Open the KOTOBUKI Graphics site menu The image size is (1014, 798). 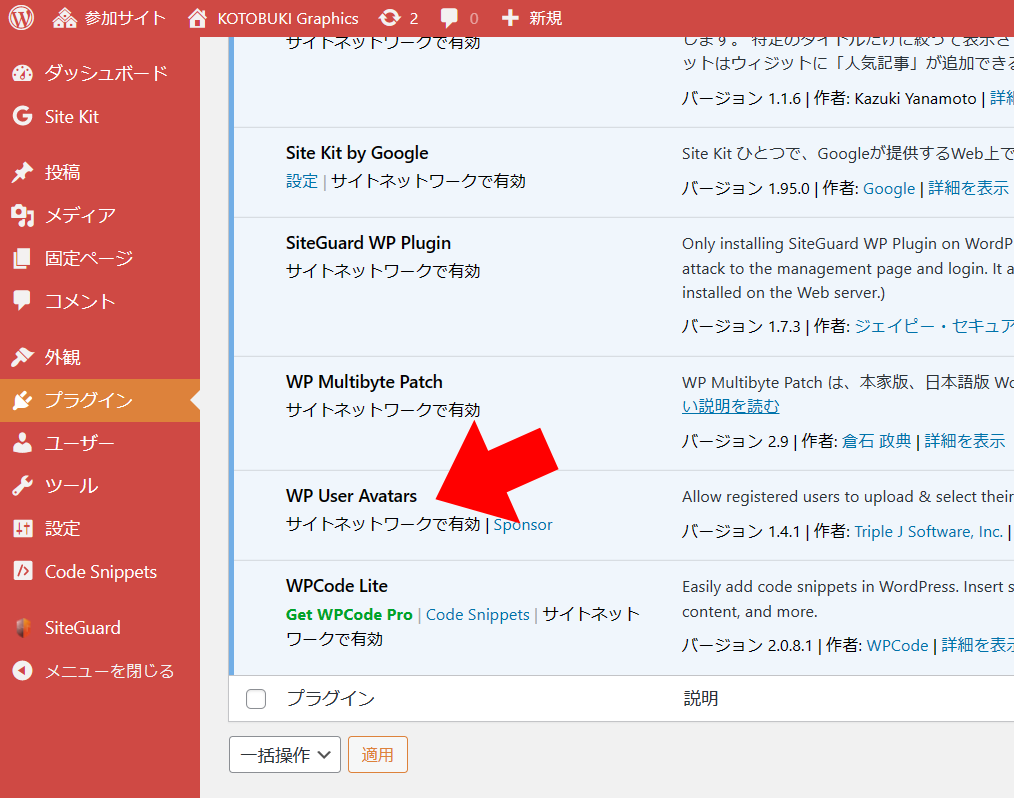pos(273,18)
